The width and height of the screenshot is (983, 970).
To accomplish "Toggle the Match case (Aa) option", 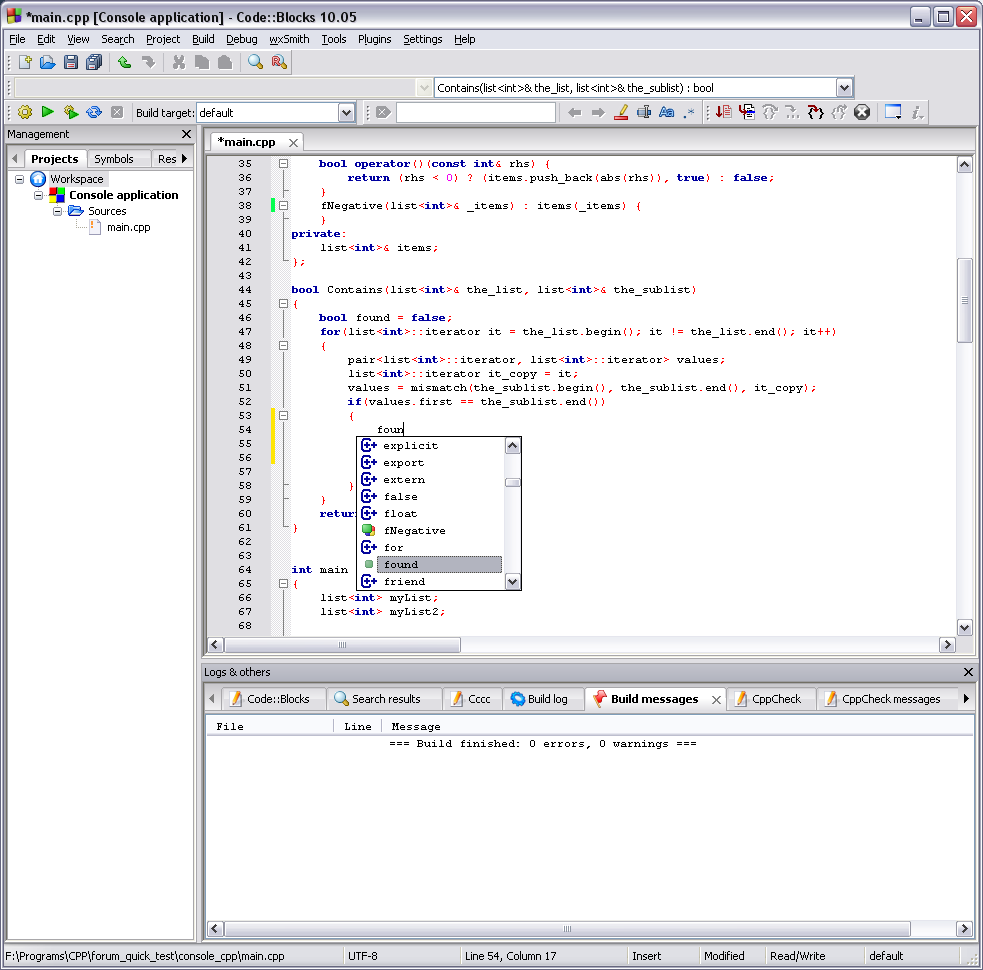I will [x=666, y=113].
